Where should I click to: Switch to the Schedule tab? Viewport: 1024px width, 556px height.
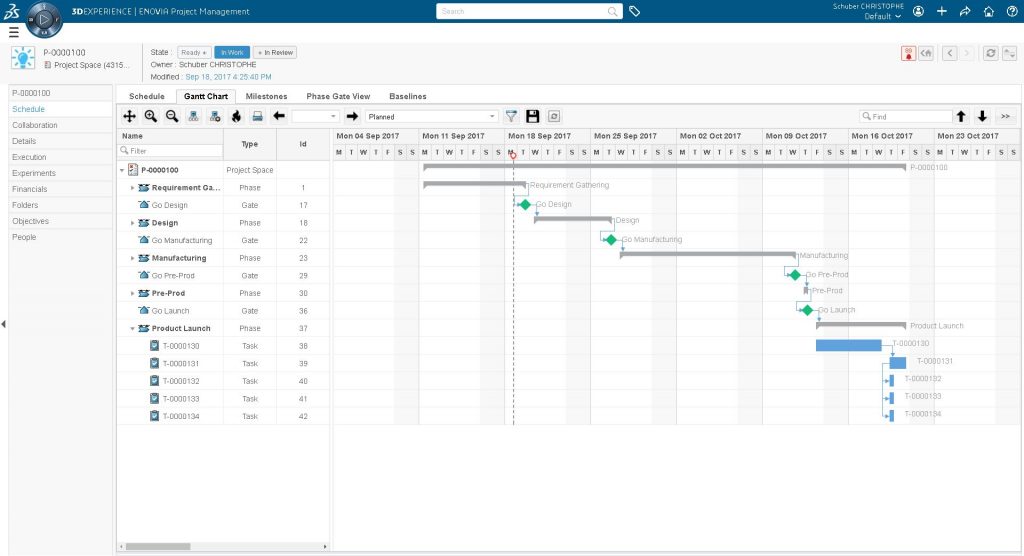click(146, 96)
